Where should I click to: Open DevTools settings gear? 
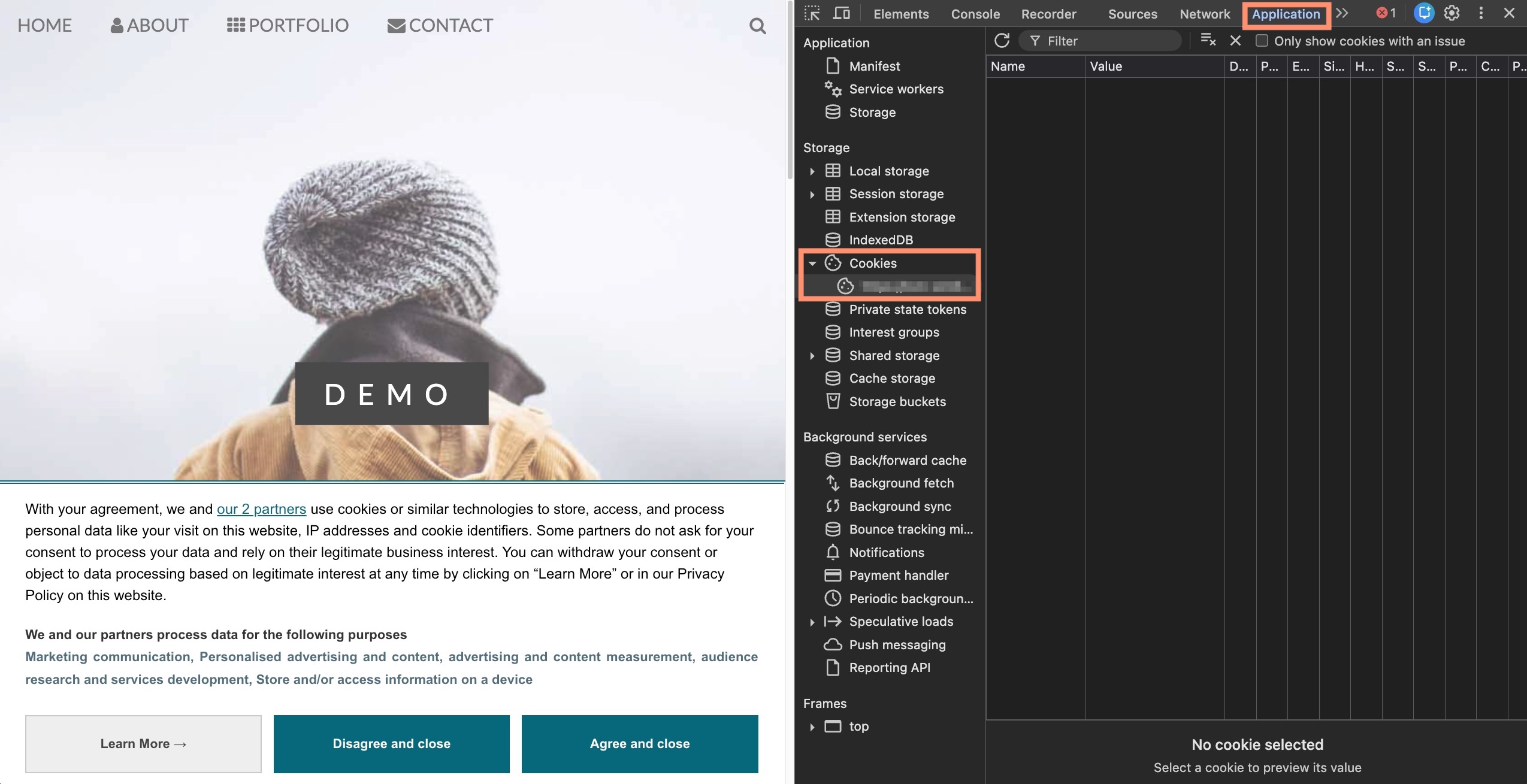click(x=1452, y=13)
